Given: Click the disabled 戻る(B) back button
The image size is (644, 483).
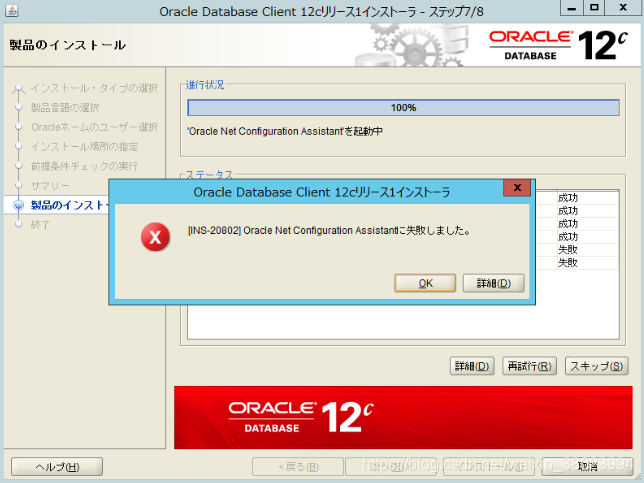Looking at the screenshot, I should click(x=298, y=467).
